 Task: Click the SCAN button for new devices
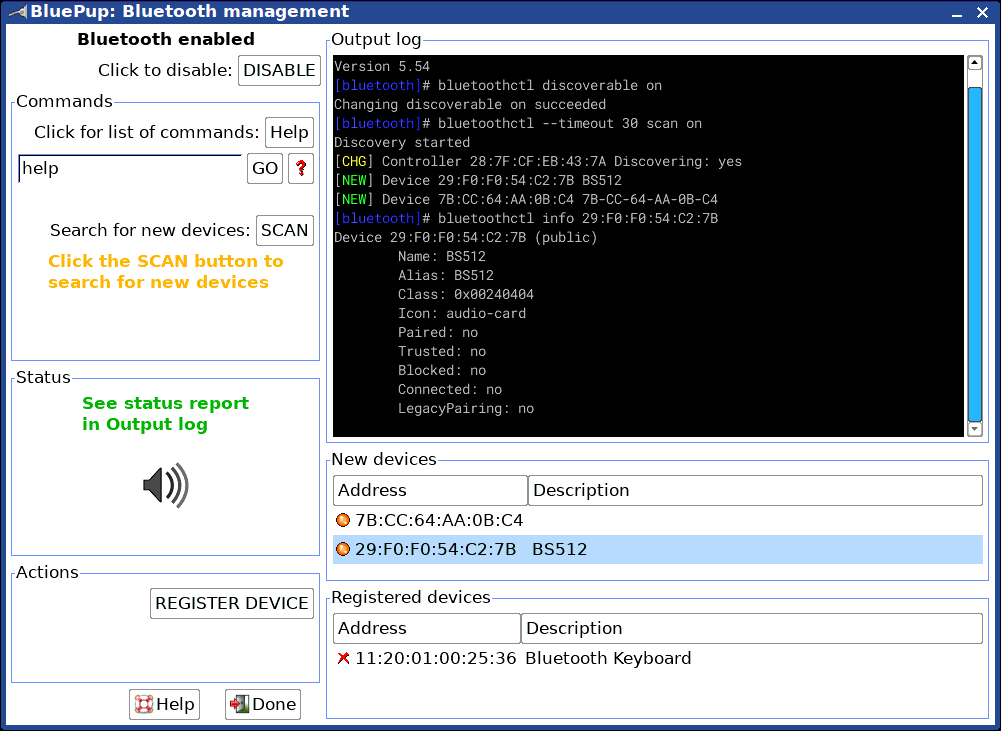pos(285,230)
